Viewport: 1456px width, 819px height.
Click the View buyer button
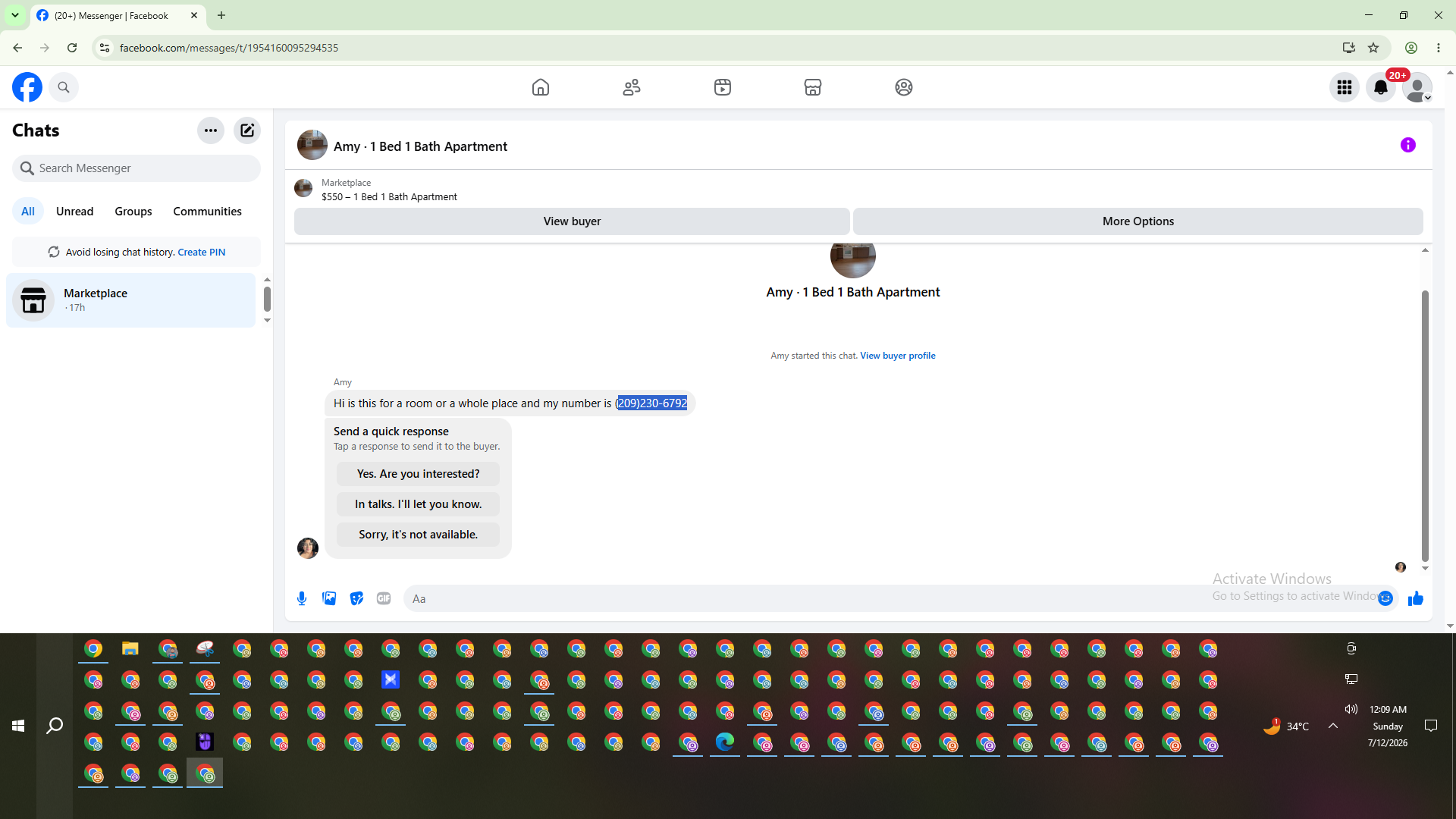(x=572, y=221)
